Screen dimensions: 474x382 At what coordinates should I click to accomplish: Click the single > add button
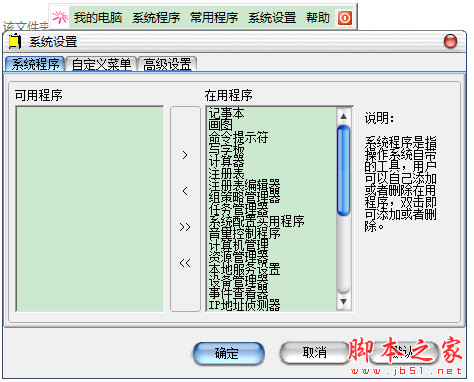185,155
